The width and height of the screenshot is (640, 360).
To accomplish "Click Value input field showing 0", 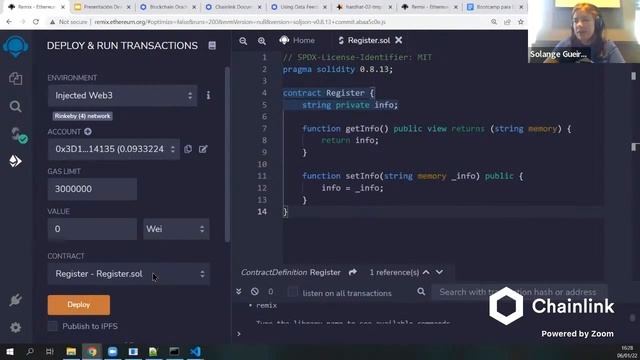I will [92, 229].
